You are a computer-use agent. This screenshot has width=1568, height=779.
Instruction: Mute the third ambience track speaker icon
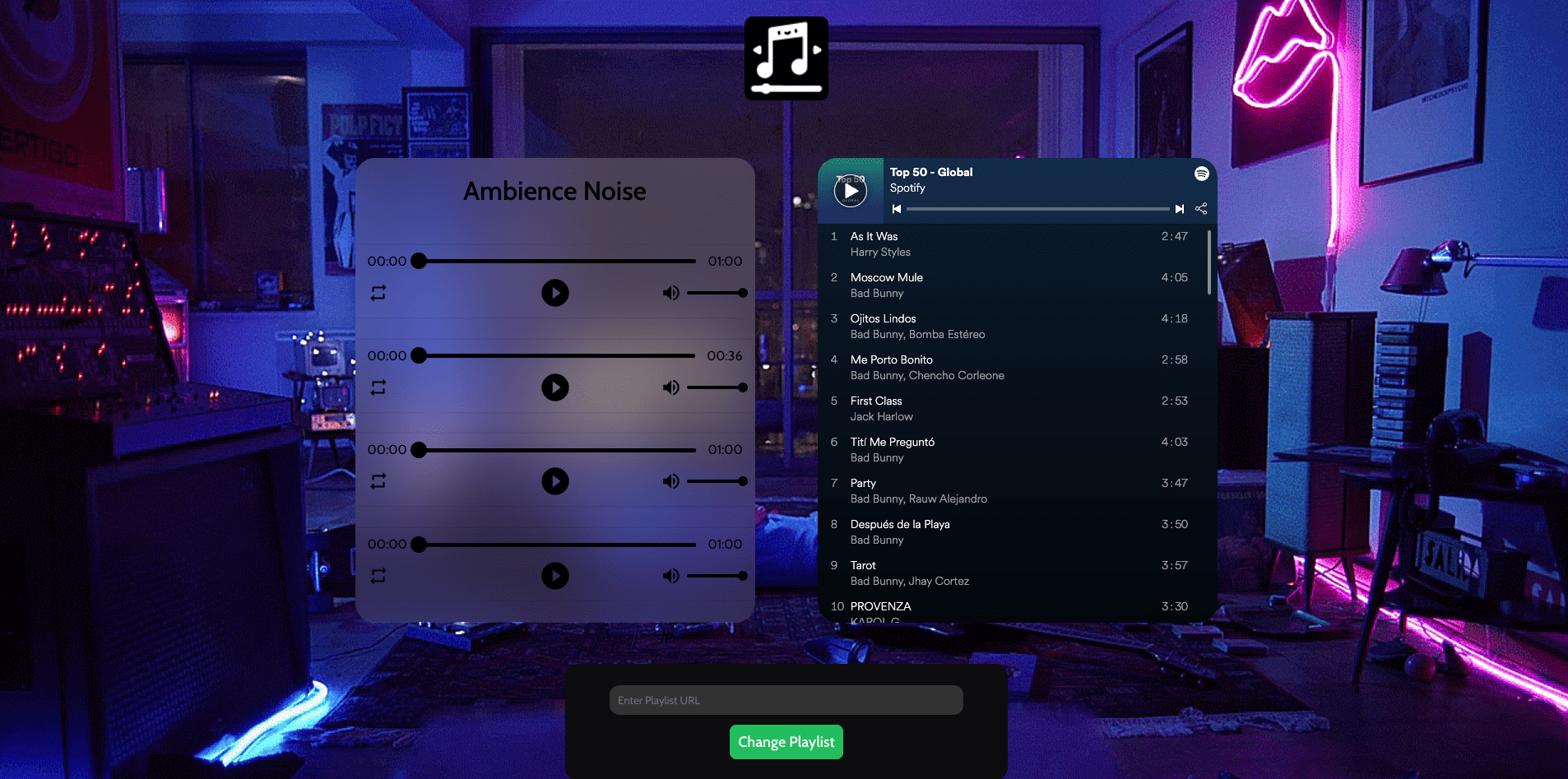point(670,481)
